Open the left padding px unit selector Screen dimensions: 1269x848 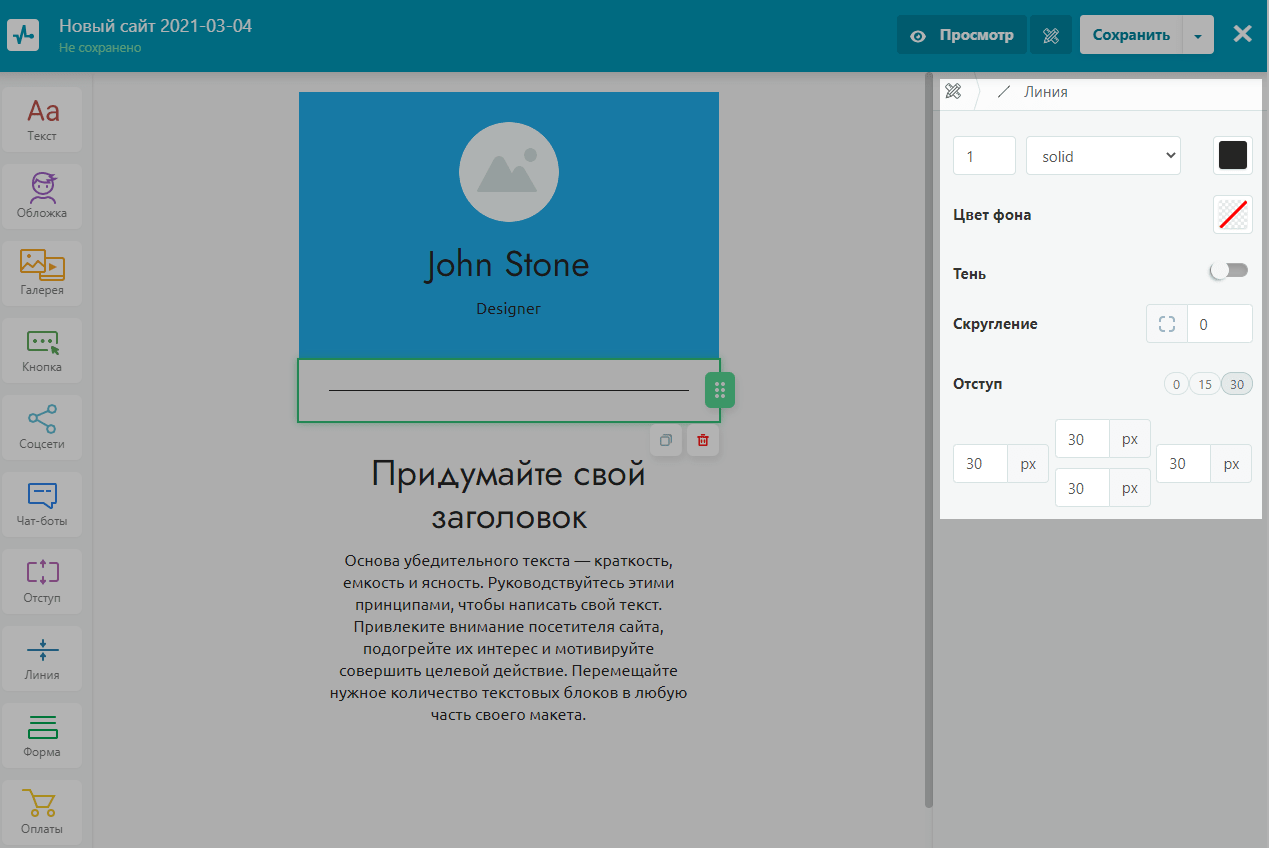(1028, 464)
